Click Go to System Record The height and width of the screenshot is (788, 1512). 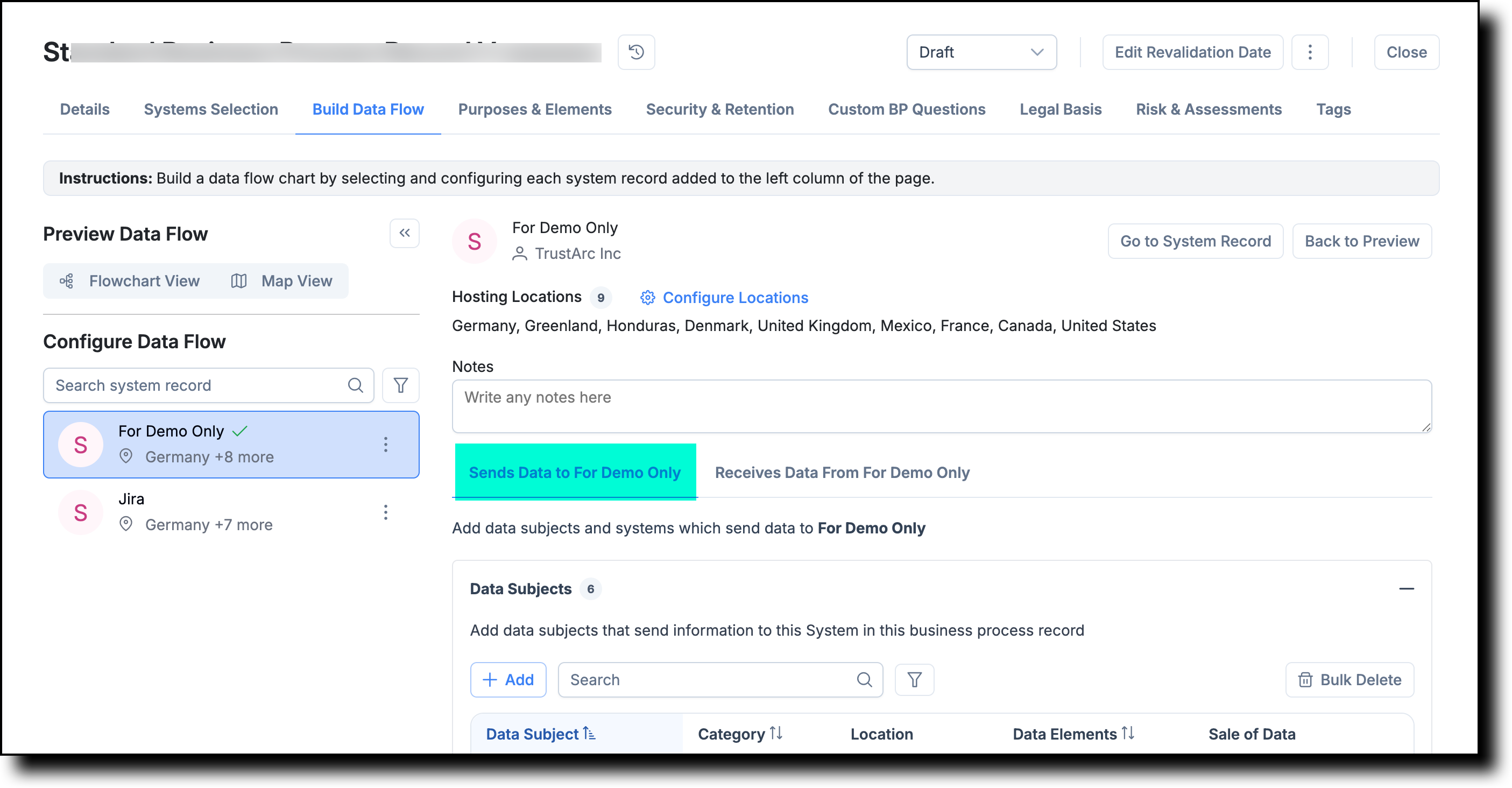coord(1196,241)
